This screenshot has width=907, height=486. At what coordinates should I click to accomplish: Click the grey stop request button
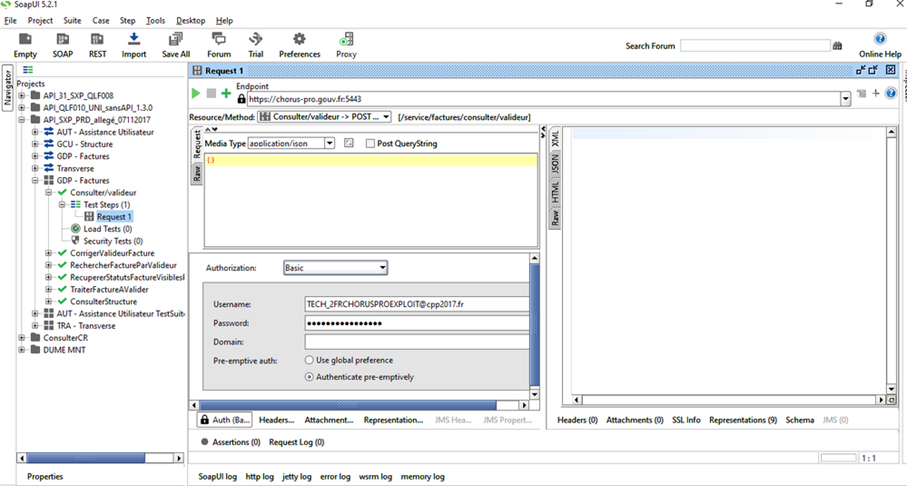coord(211,93)
